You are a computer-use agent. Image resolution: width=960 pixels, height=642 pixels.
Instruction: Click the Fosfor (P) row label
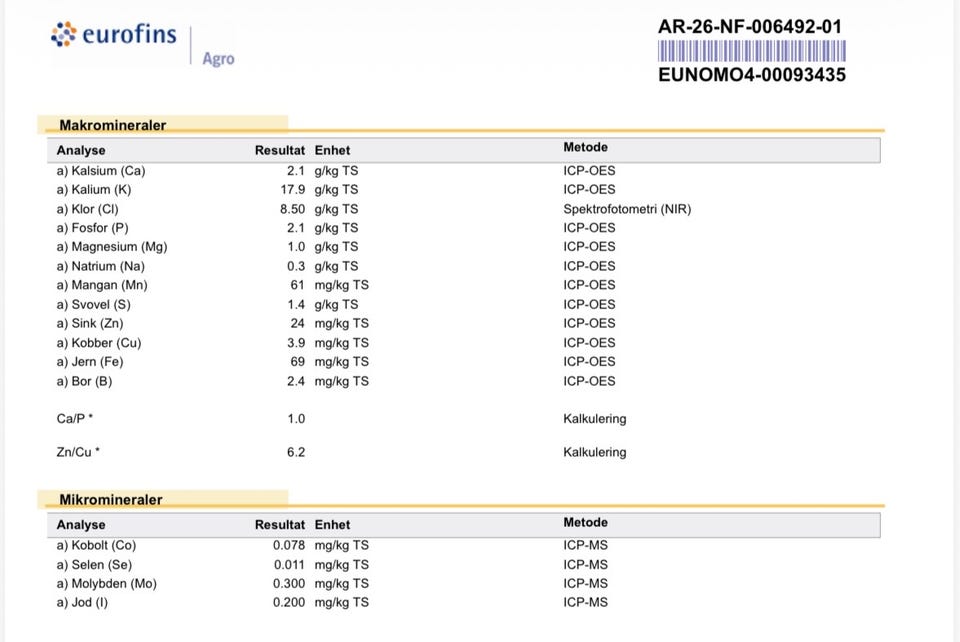(92, 228)
